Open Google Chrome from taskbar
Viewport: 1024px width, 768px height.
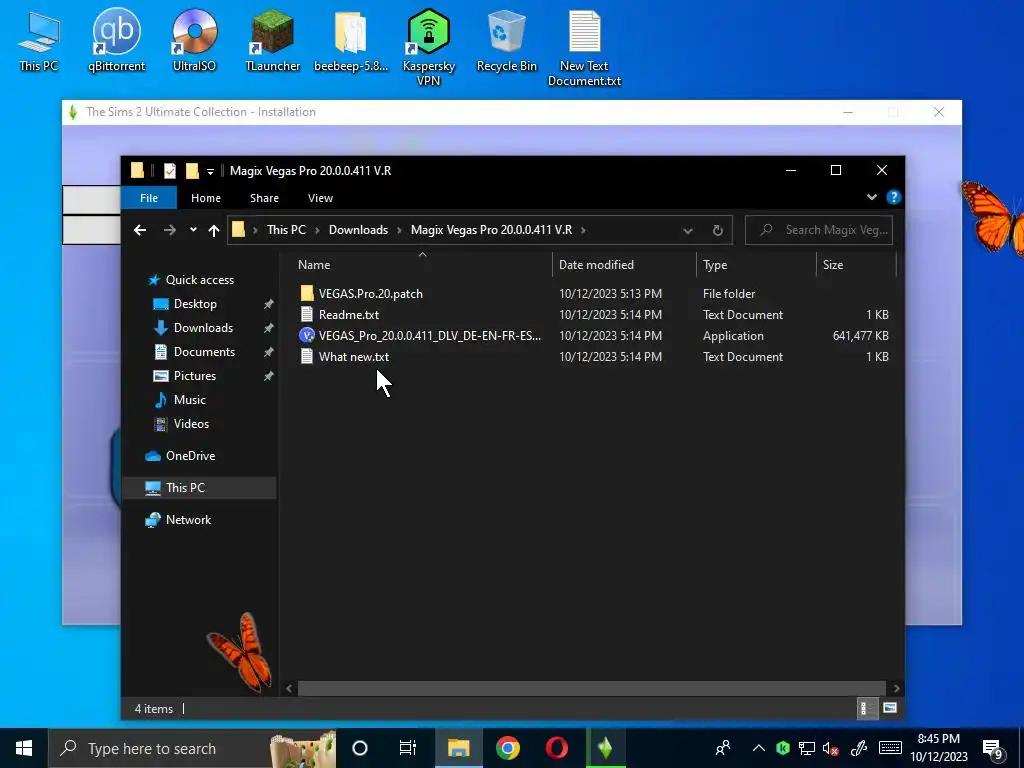507,748
